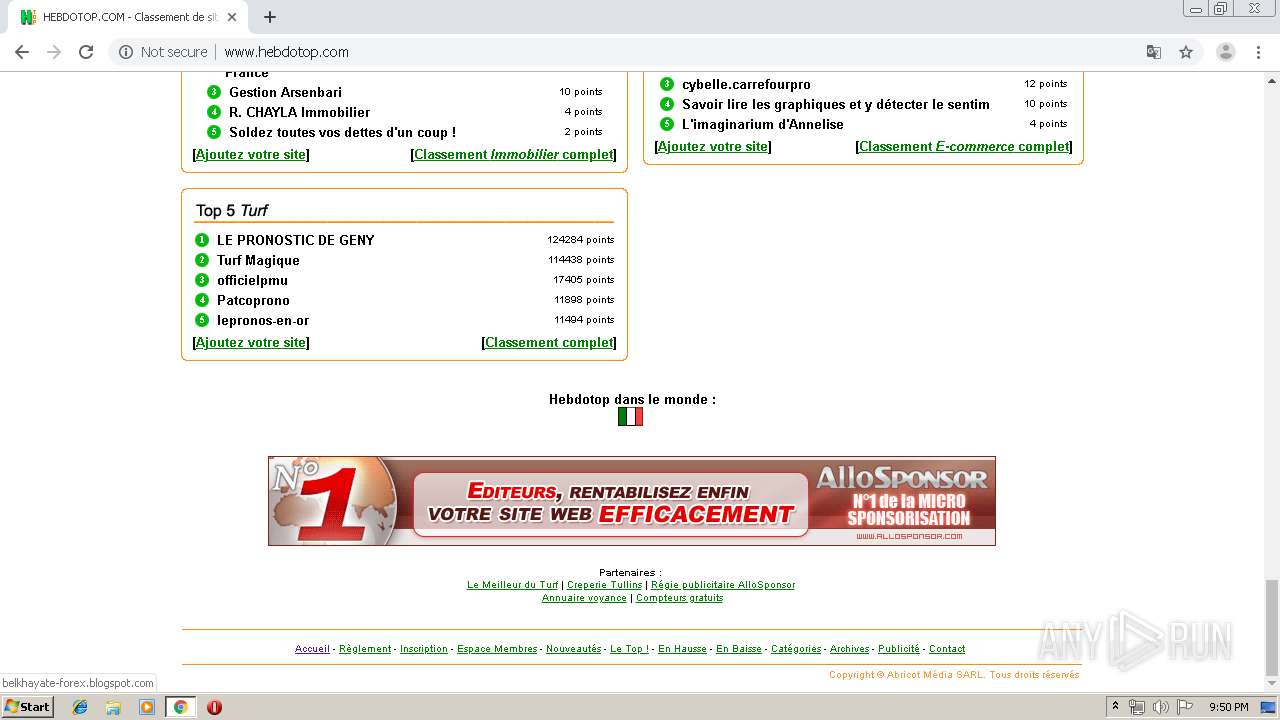The image size is (1280, 720).
Task: Open cybelle.carrefourpro entry
Action: tap(746, 84)
